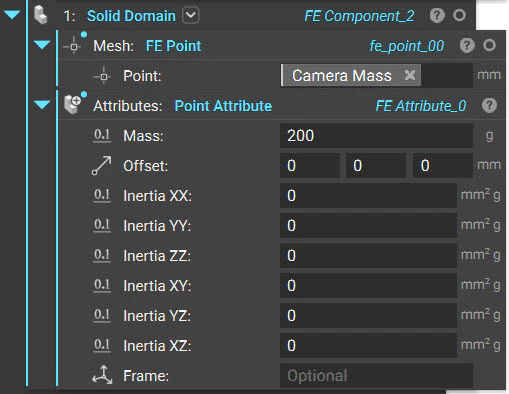Open help for Point Attribute

tap(489, 105)
